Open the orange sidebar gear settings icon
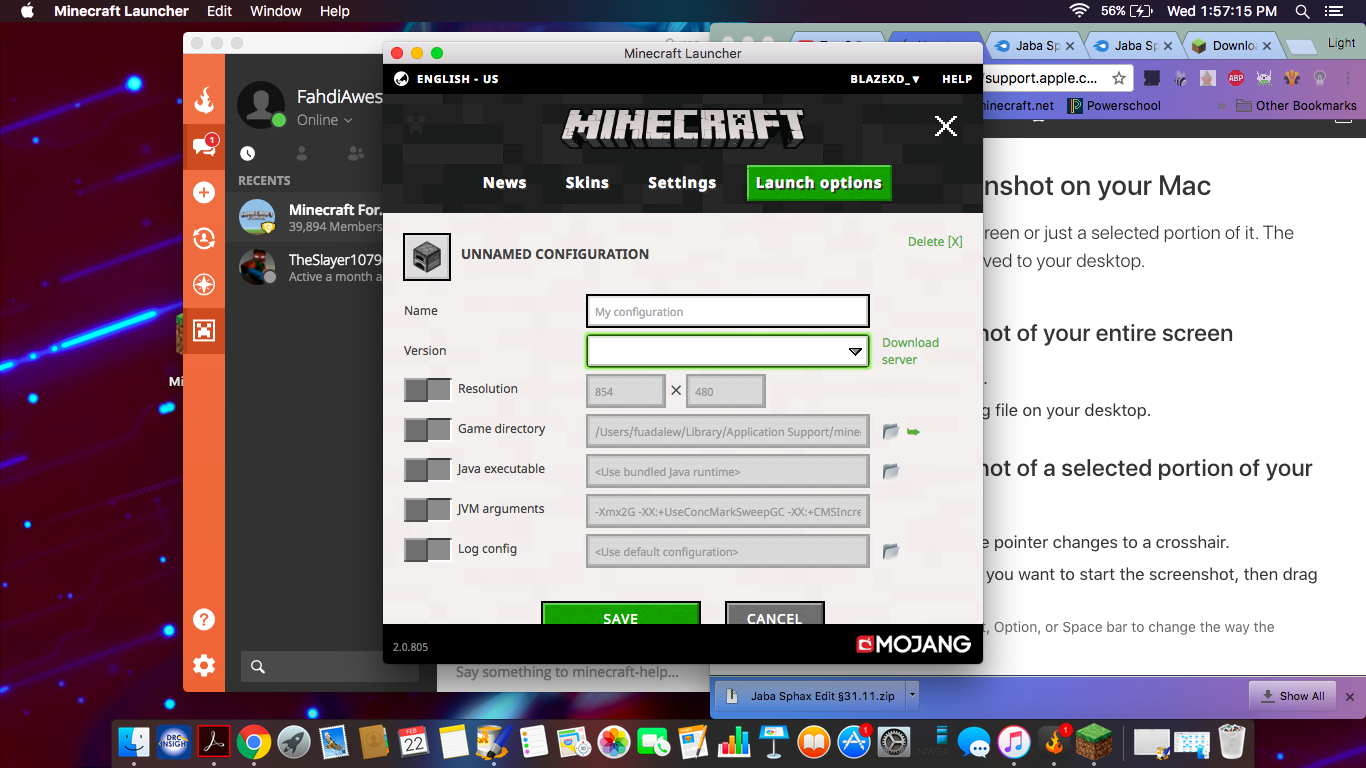Viewport: 1366px width, 768px height. pyautogui.click(x=204, y=665)
